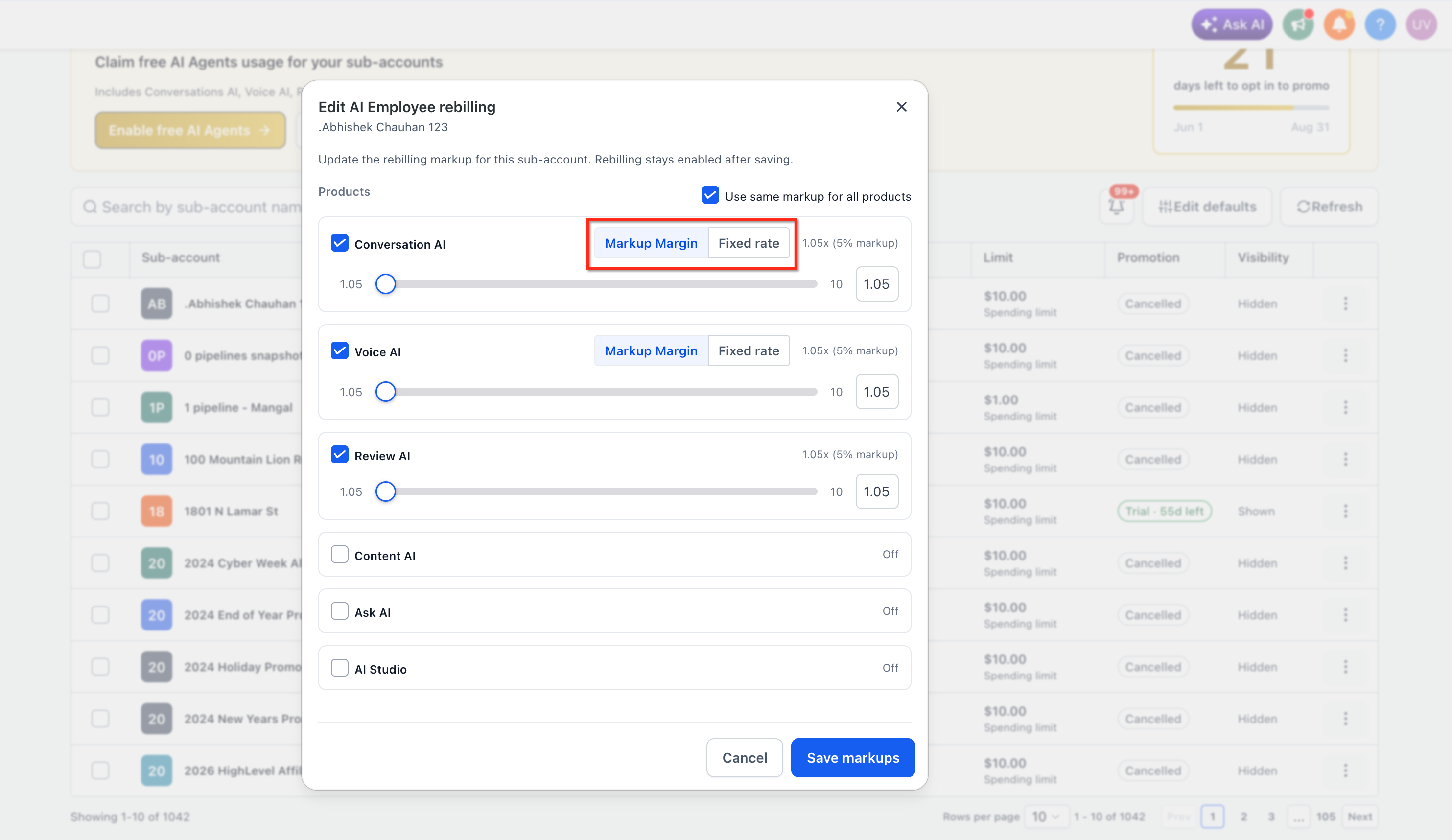Open row menu for 2024 New Years
The image size is (1452, 840).
[x=1345, y=719]
